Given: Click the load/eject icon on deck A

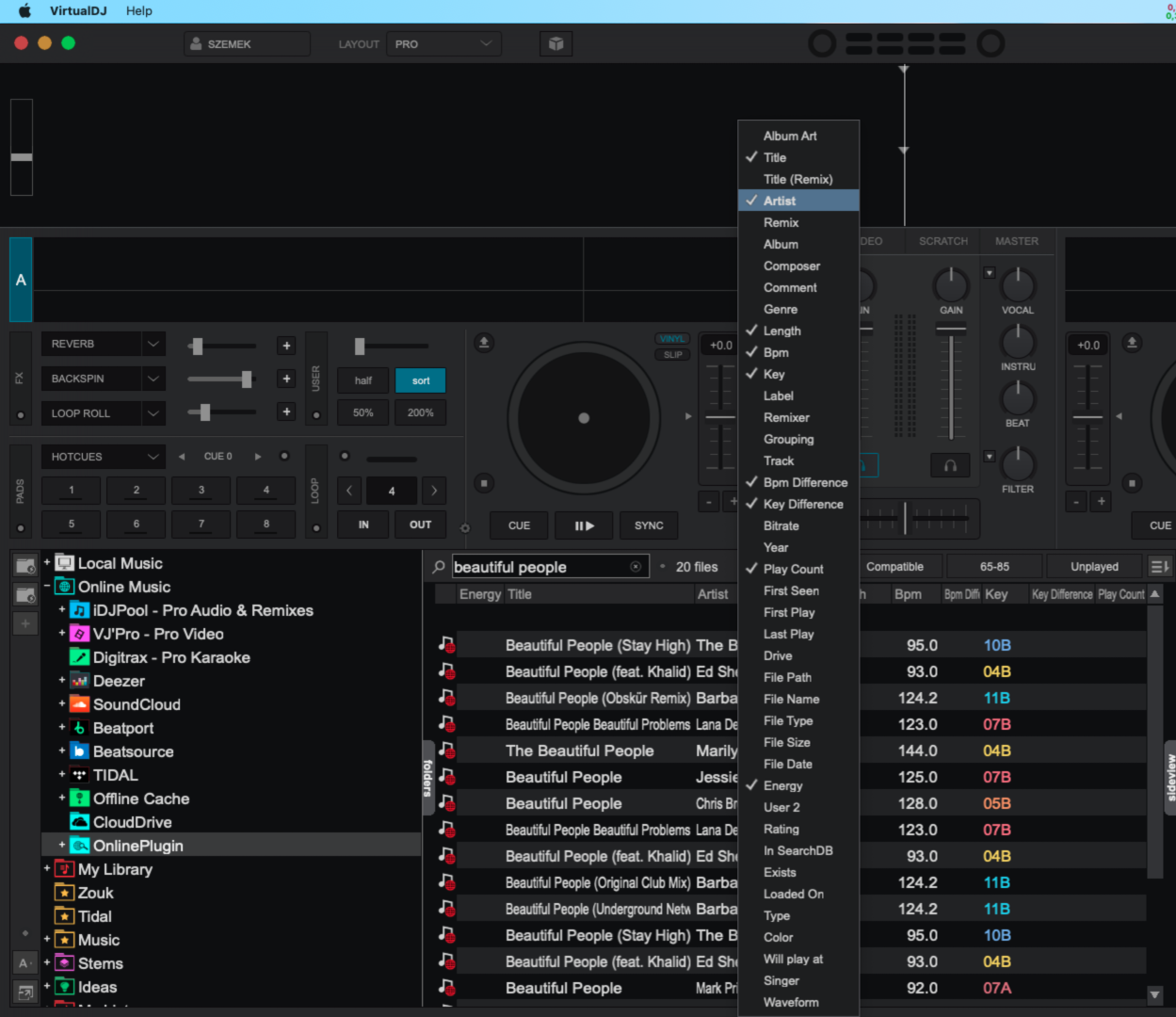Looking at the screenshot, I should click(484, 343).
